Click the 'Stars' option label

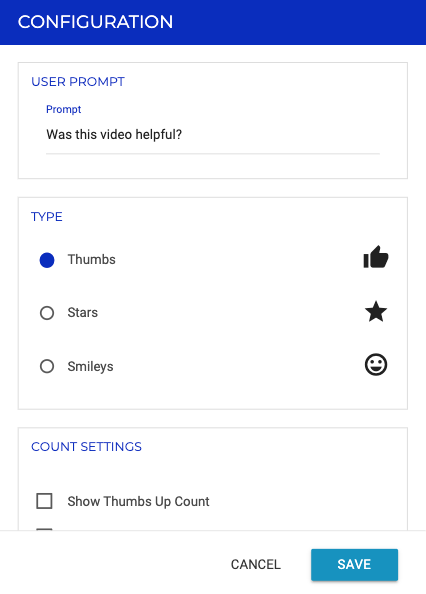pyautogui.click(x=83, y=313)
